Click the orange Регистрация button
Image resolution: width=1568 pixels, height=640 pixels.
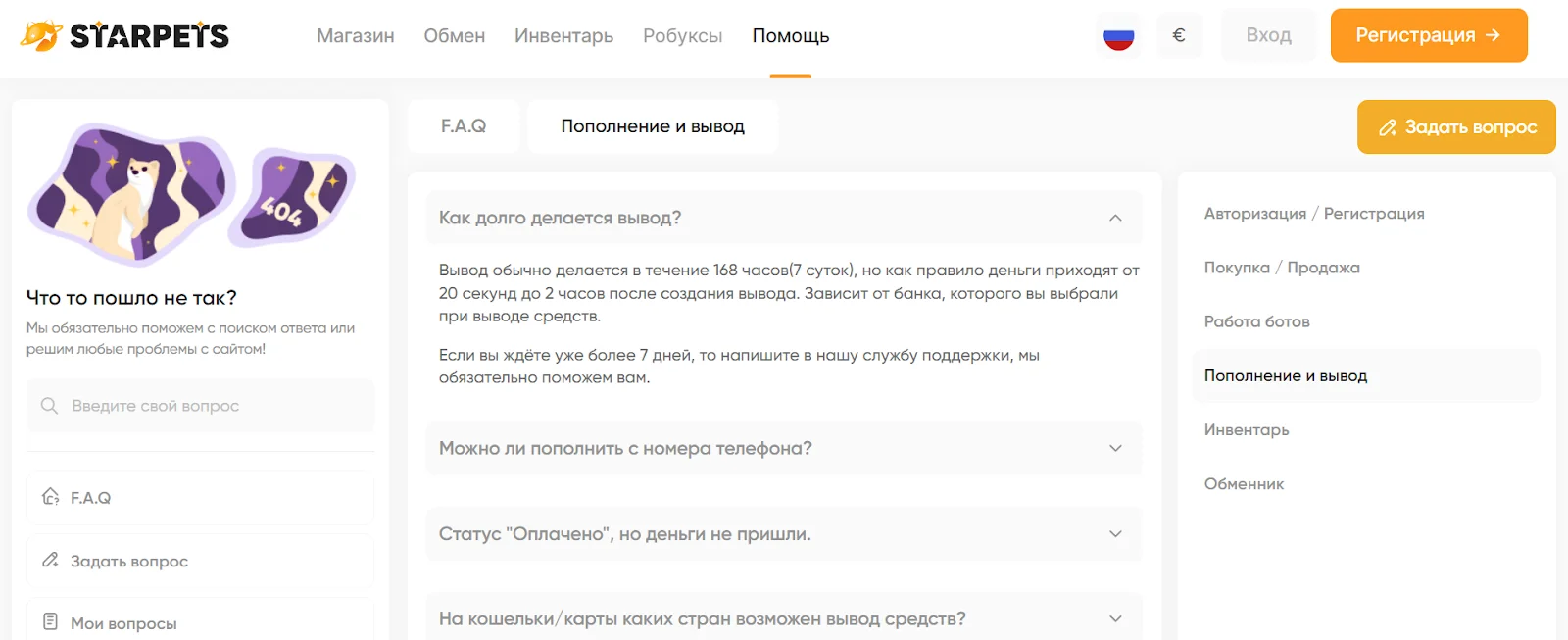(1429, 35)
